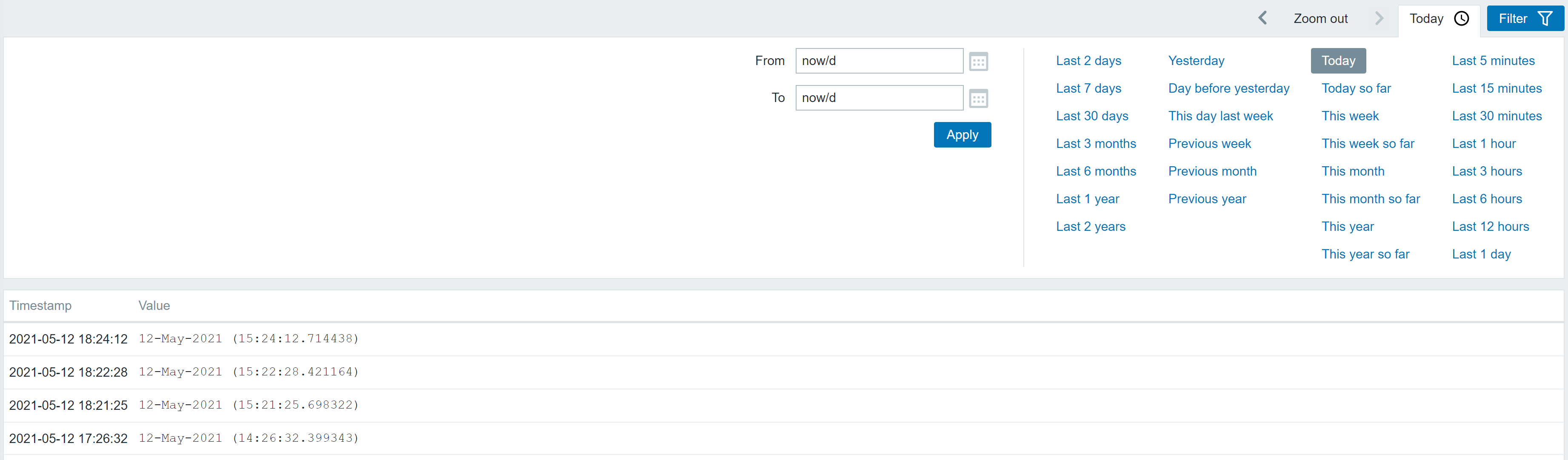
Task: Choose This week so far
Action: pyautogui.click(x=1367, y=144)
